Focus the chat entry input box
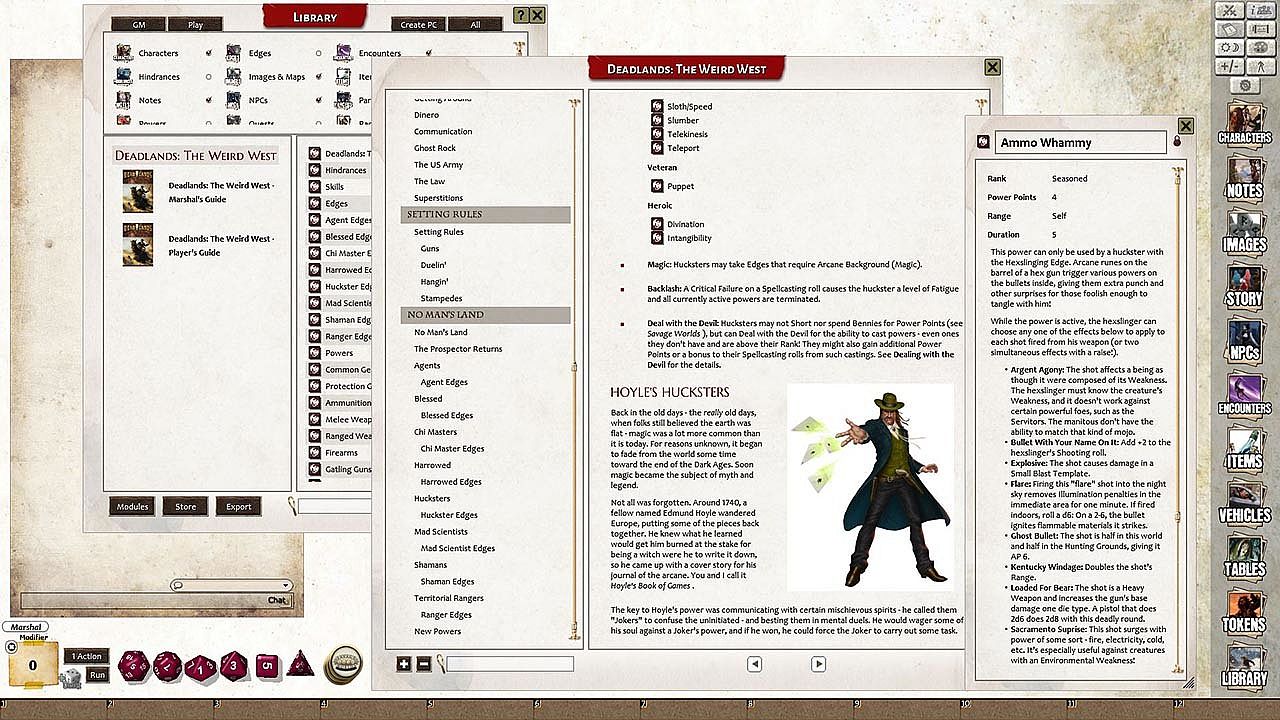1280x720 pixels. pos(156,600)
